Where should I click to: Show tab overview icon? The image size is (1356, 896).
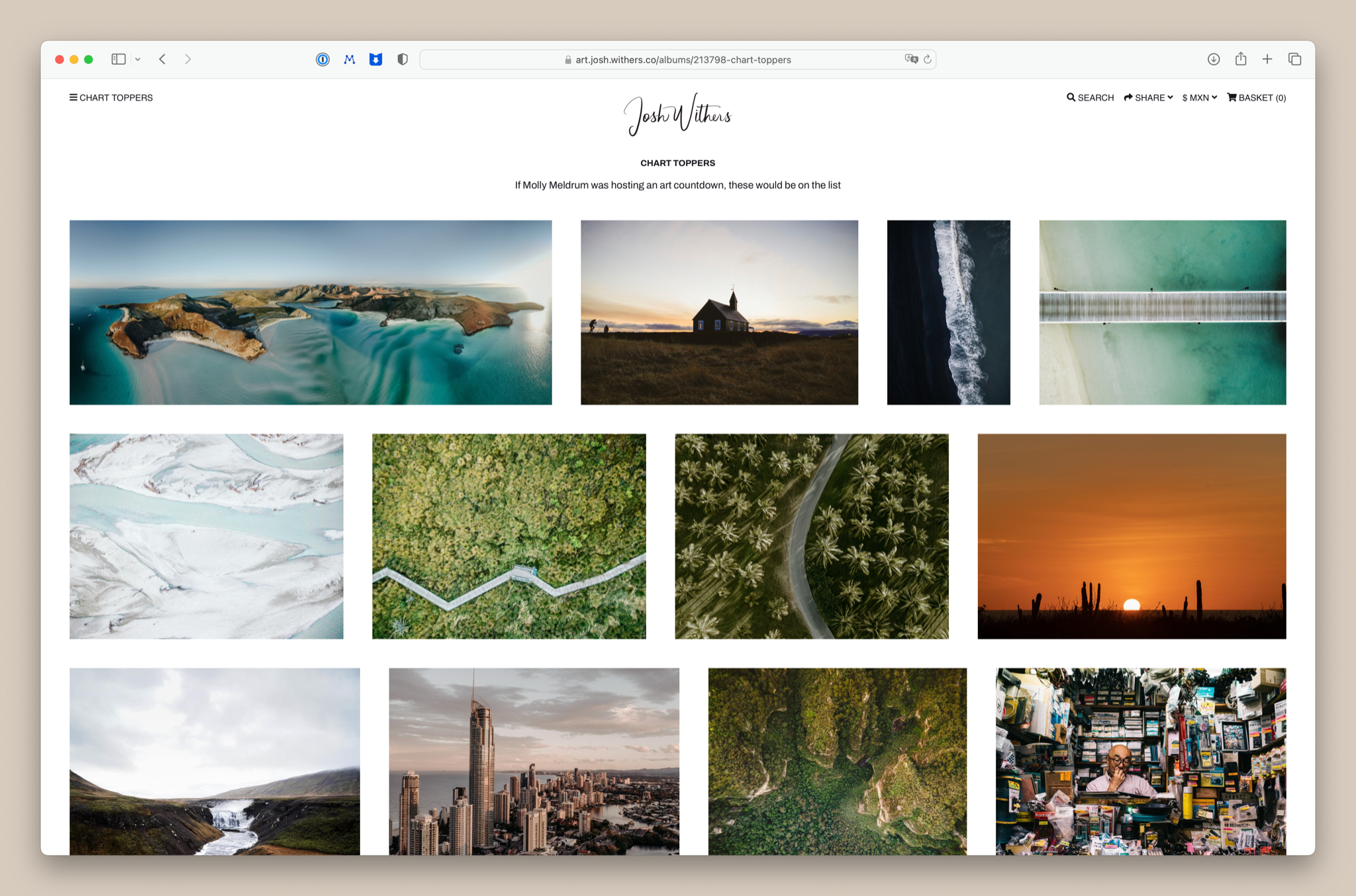pyautogui.click(x=1294, y=60)
